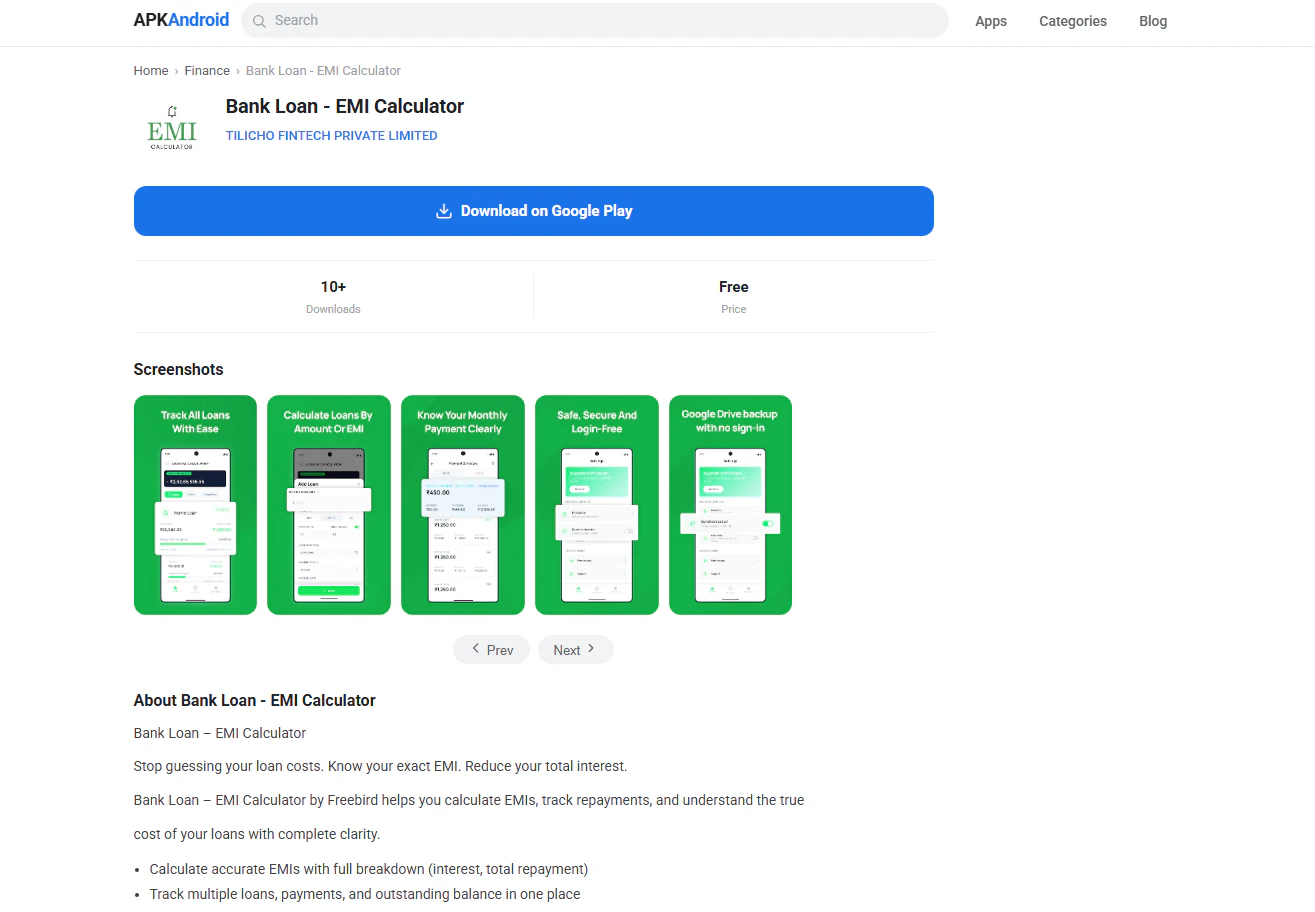Screen dimensions: 1315x912
Task: Click the download arrow icon in button
Action: [444, 211]
